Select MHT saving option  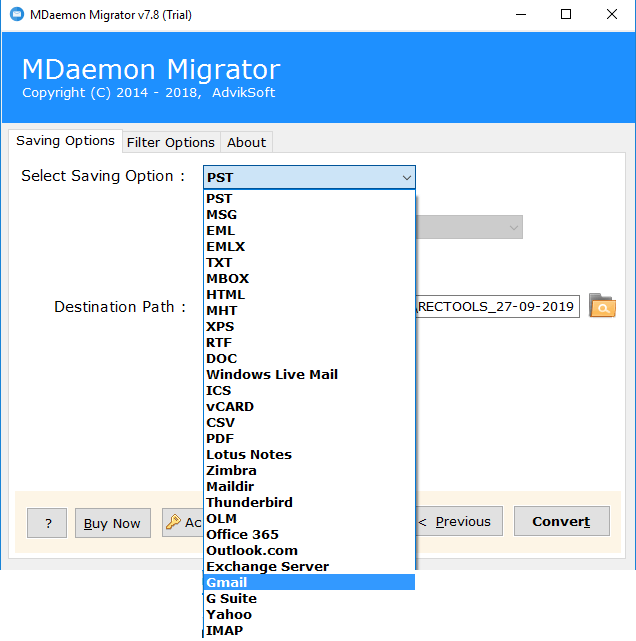[x=309, y=310]
